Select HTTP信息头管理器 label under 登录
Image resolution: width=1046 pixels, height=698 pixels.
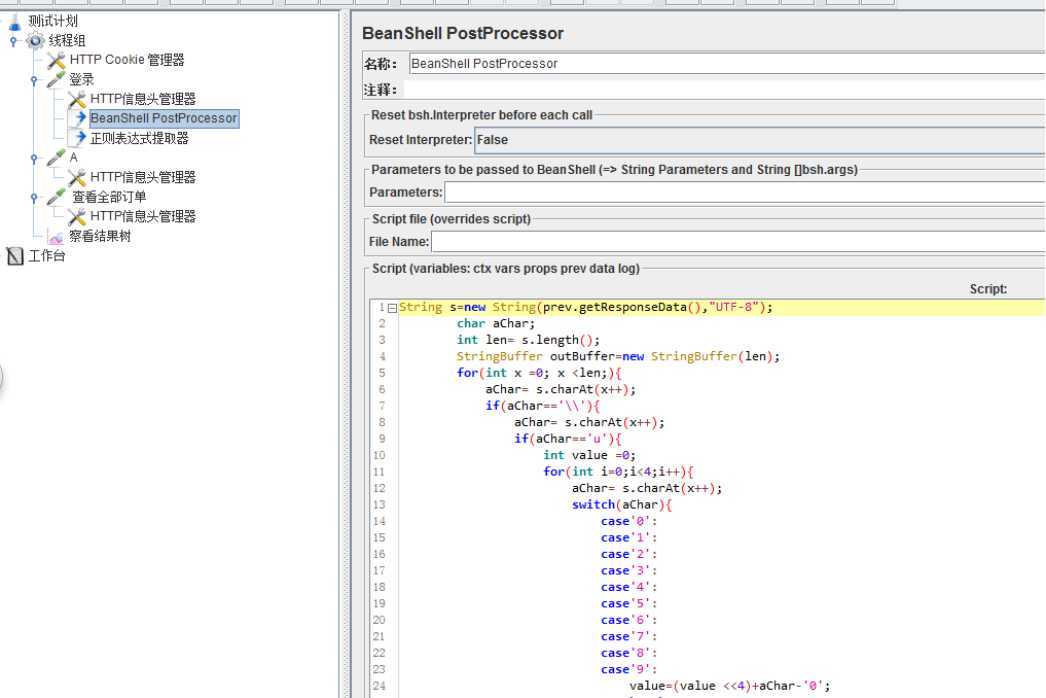tap(143, 99)
